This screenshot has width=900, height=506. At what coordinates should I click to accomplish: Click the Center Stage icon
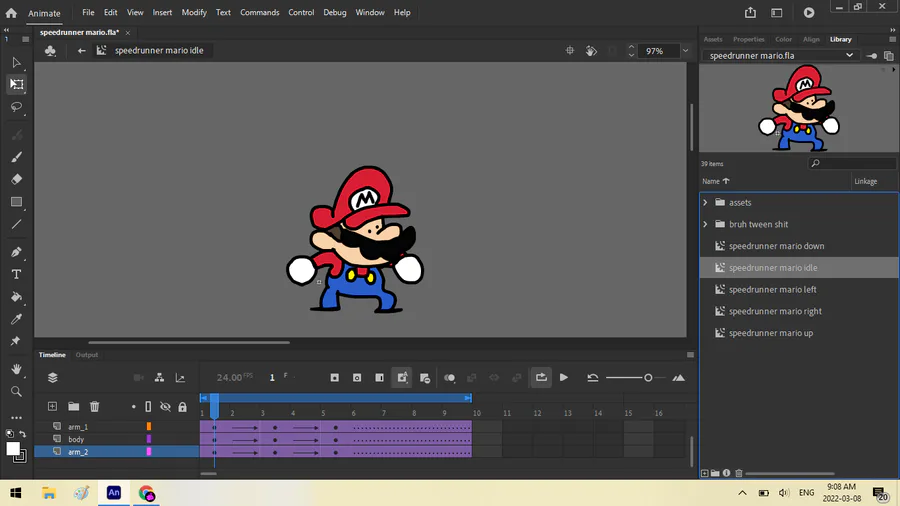coord(569,50)
